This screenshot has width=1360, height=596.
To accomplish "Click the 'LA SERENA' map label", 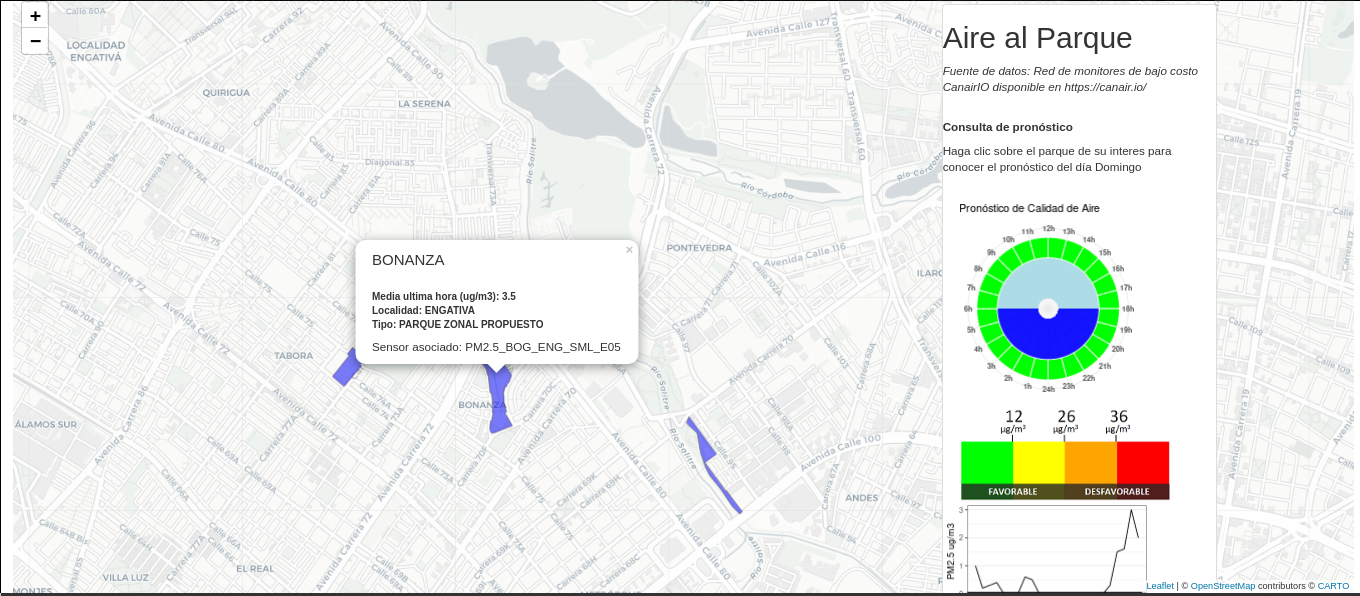I will pyautogui.click(x=424, y=103).
